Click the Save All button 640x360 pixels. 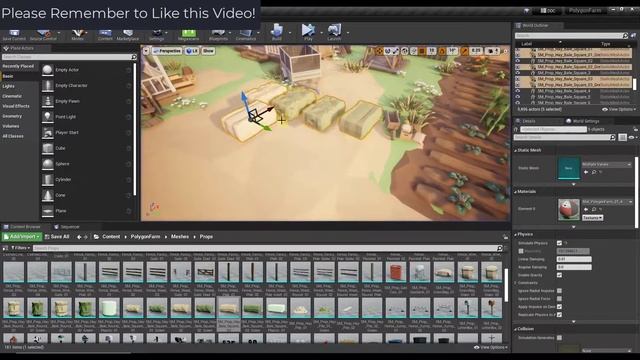coord(57,237)
